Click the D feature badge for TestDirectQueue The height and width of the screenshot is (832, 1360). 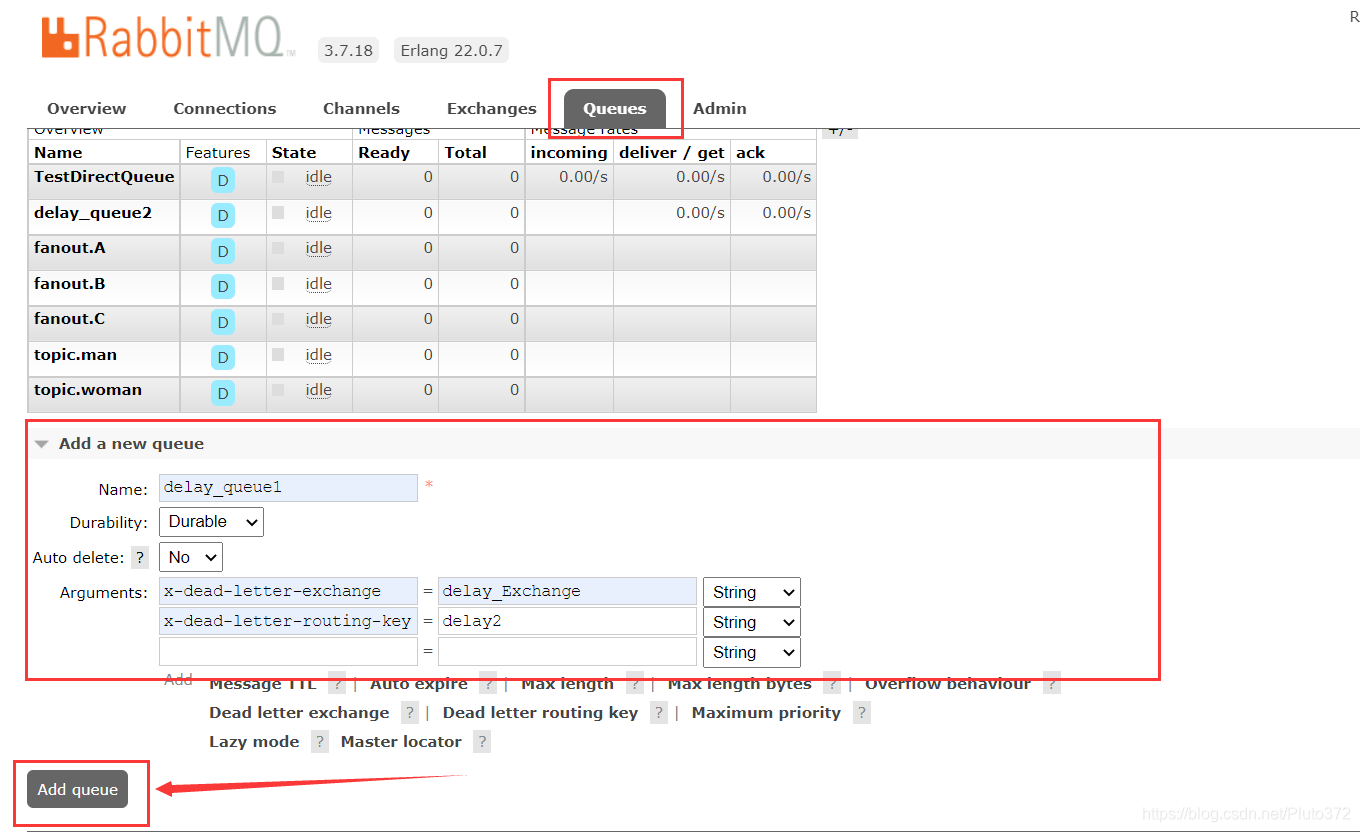pyautogui.click(x=223, y=181)
